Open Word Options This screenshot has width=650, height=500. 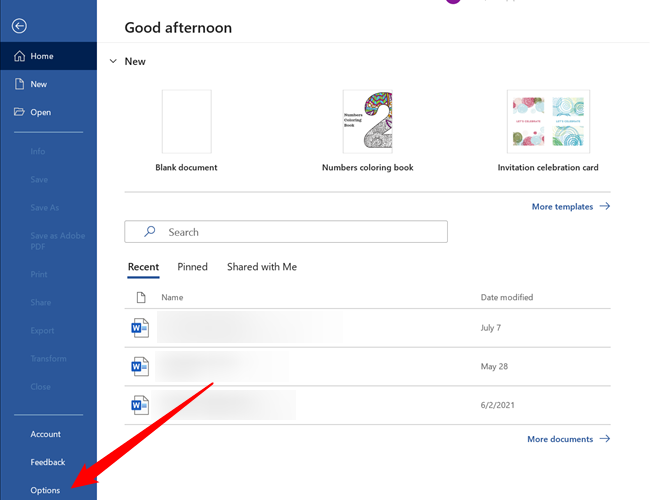pos(45,490)
